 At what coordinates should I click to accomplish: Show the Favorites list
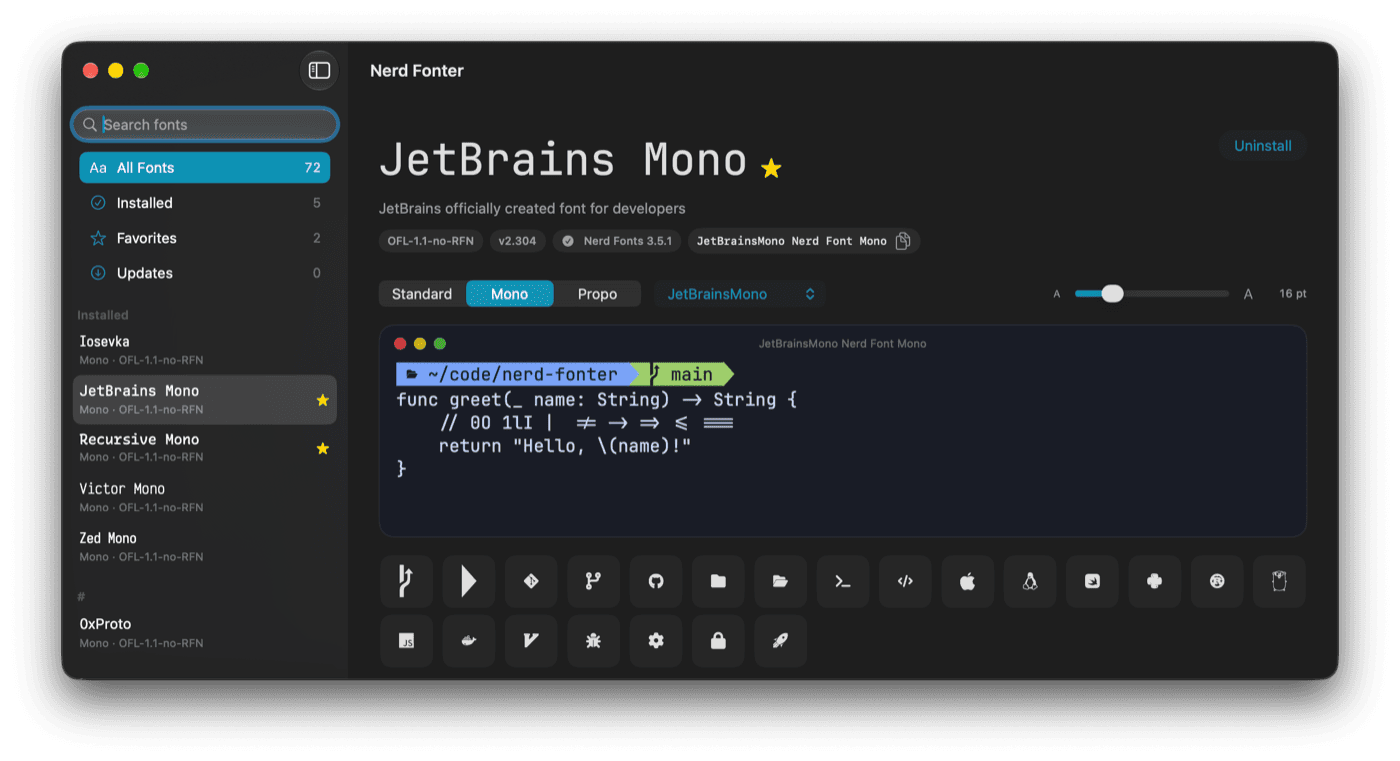click(x=205, y=238)
